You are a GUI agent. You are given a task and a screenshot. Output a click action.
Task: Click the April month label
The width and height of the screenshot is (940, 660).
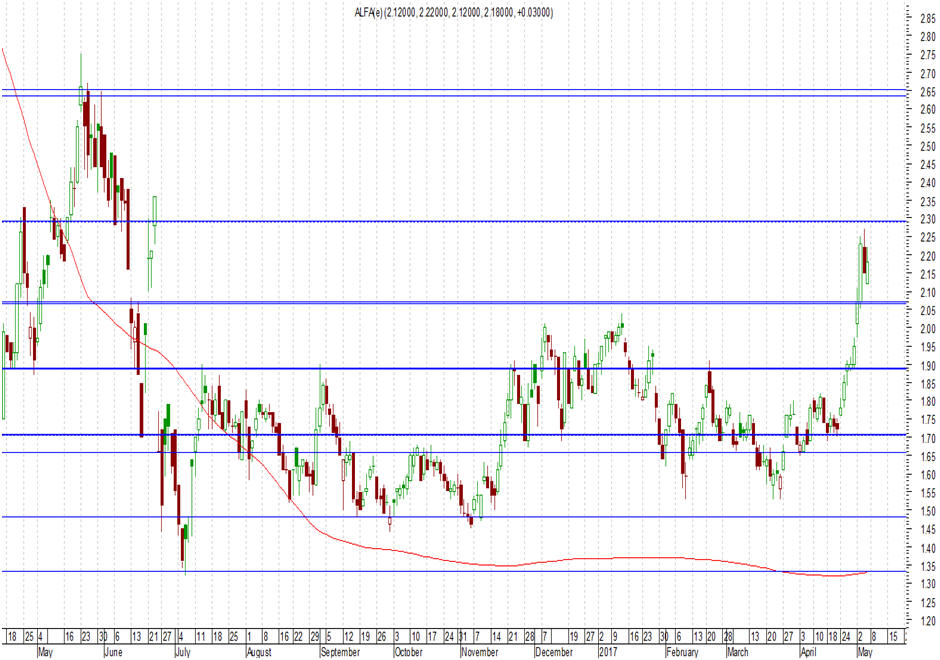(809, 652)
